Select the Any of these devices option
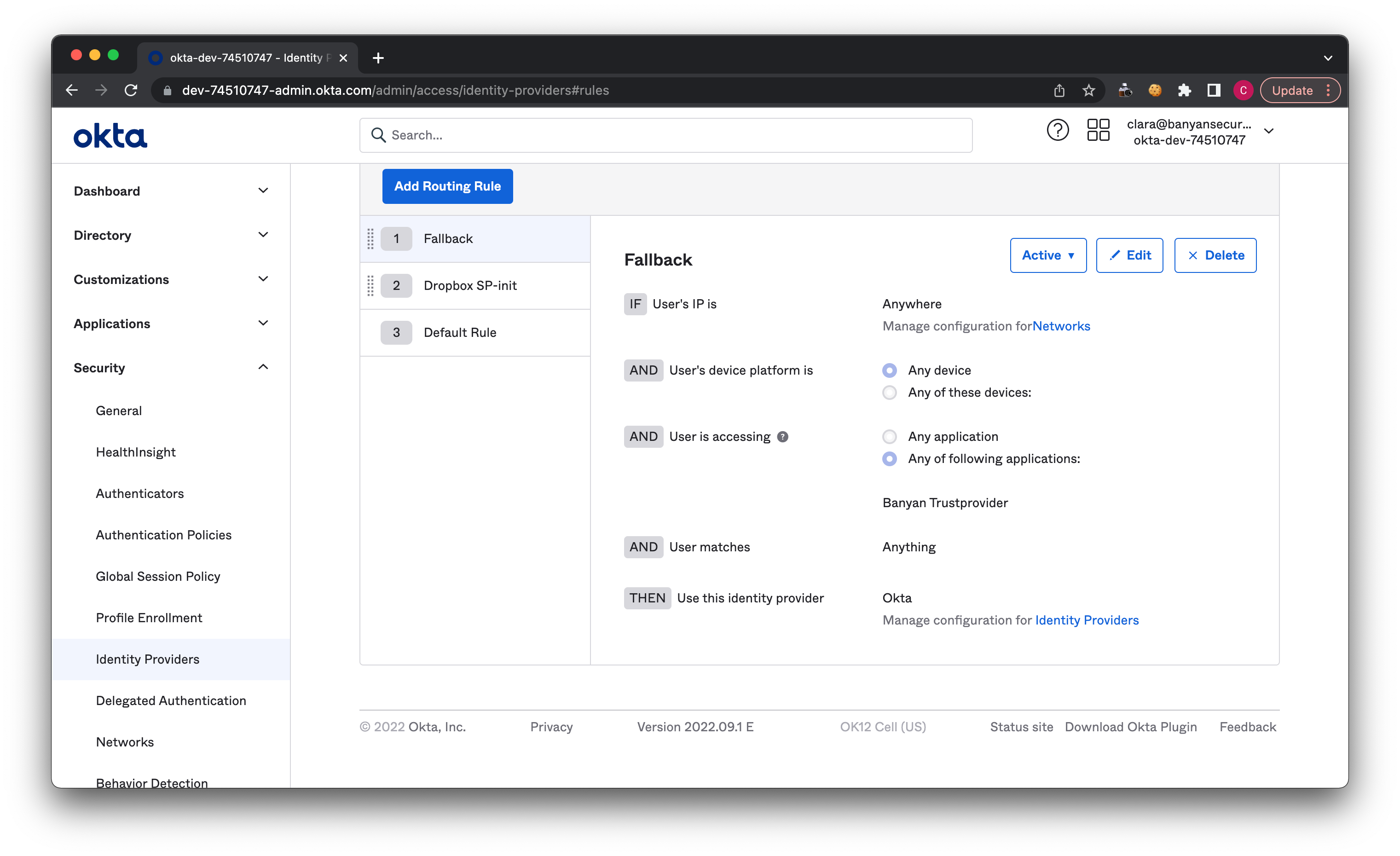 (x=889, y=393)
